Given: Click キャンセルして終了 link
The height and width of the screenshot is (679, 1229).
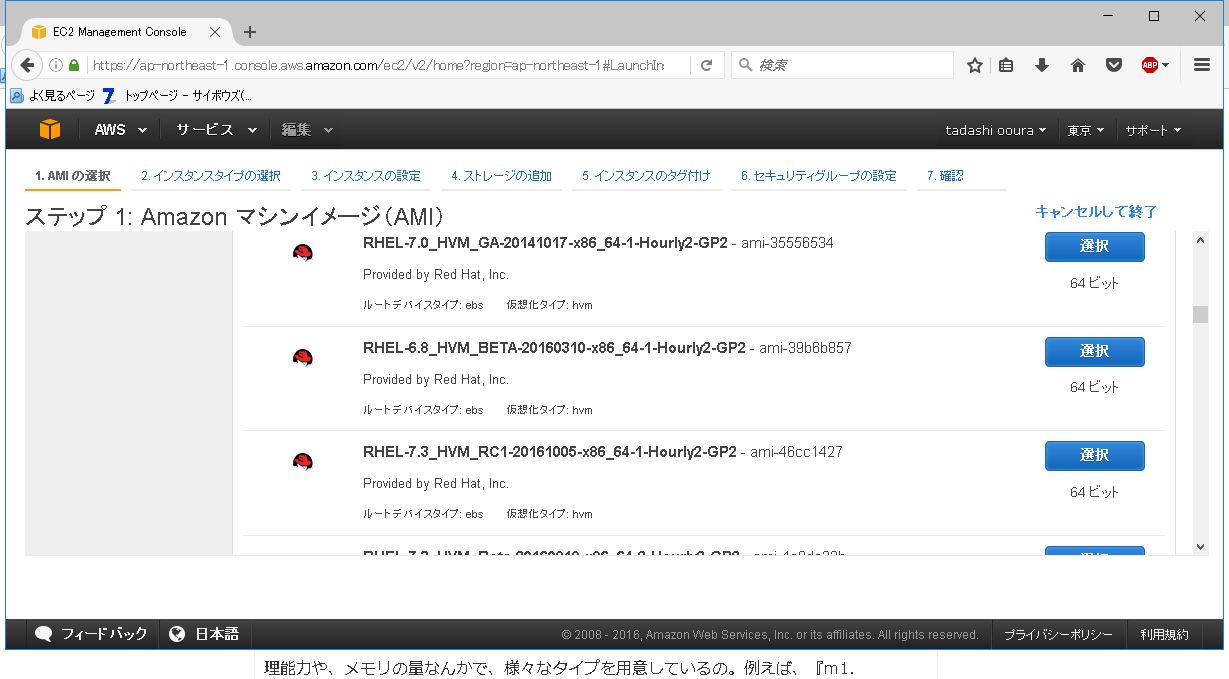Looking at the screenshot, I should [x=1096, y=212].
